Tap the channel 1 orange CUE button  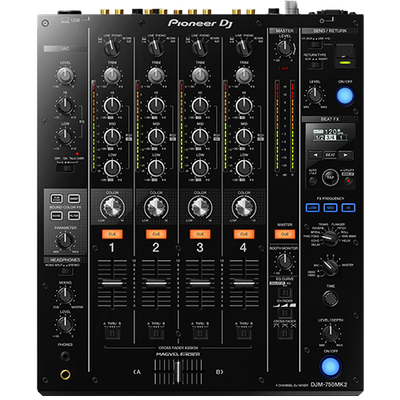(112, 234)
